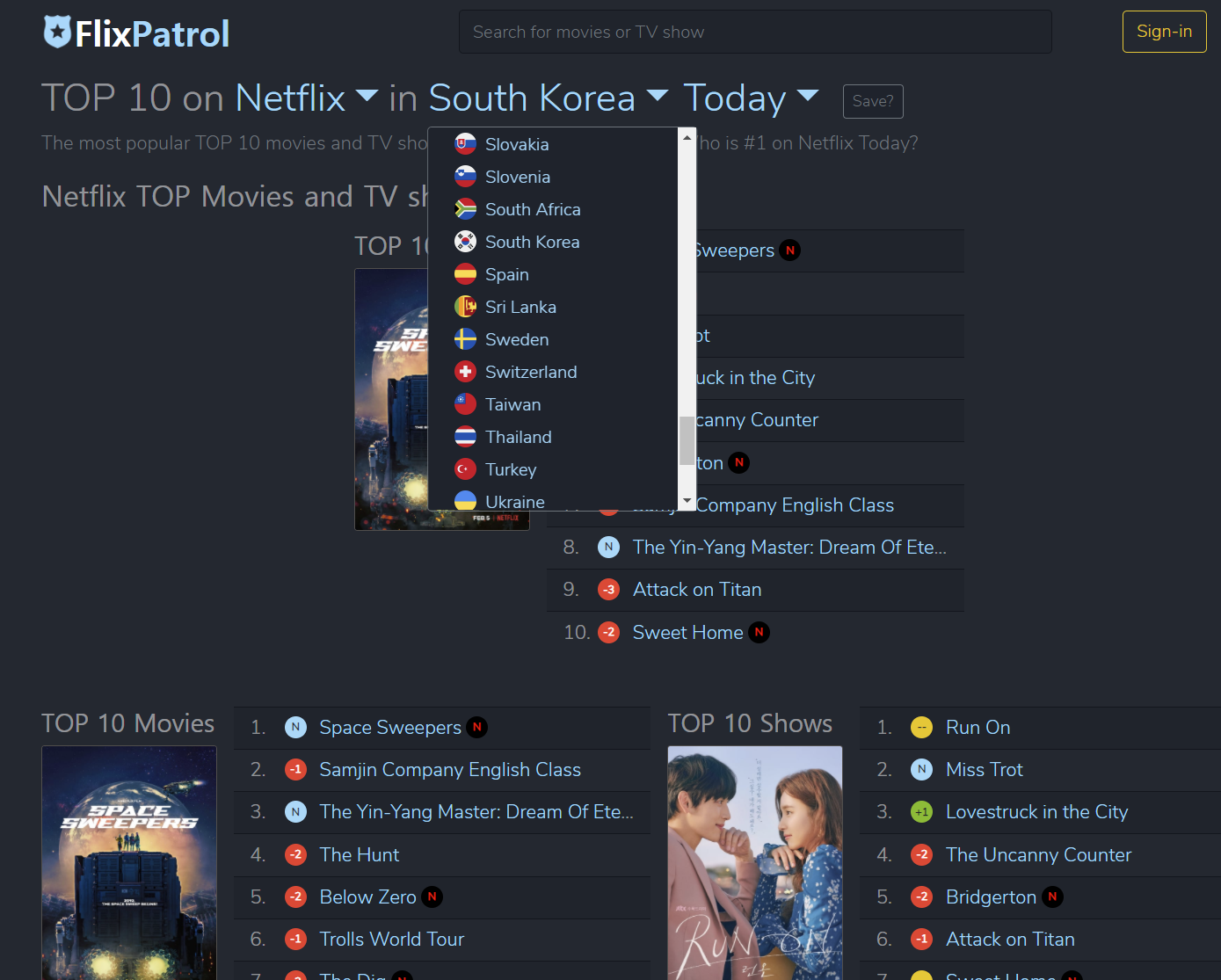Screen dimensions: 1221x980
Task: Open Samjin Company English Class in Top 10 Movies
Action: click(x=450, y=770)
